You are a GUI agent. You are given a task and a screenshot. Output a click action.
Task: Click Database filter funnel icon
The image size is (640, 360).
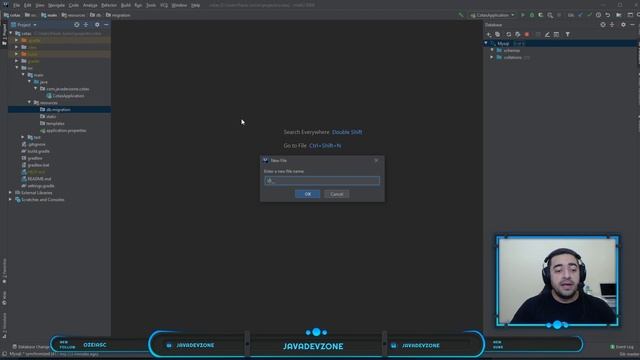pyautogui.click(x=568, y=35)
